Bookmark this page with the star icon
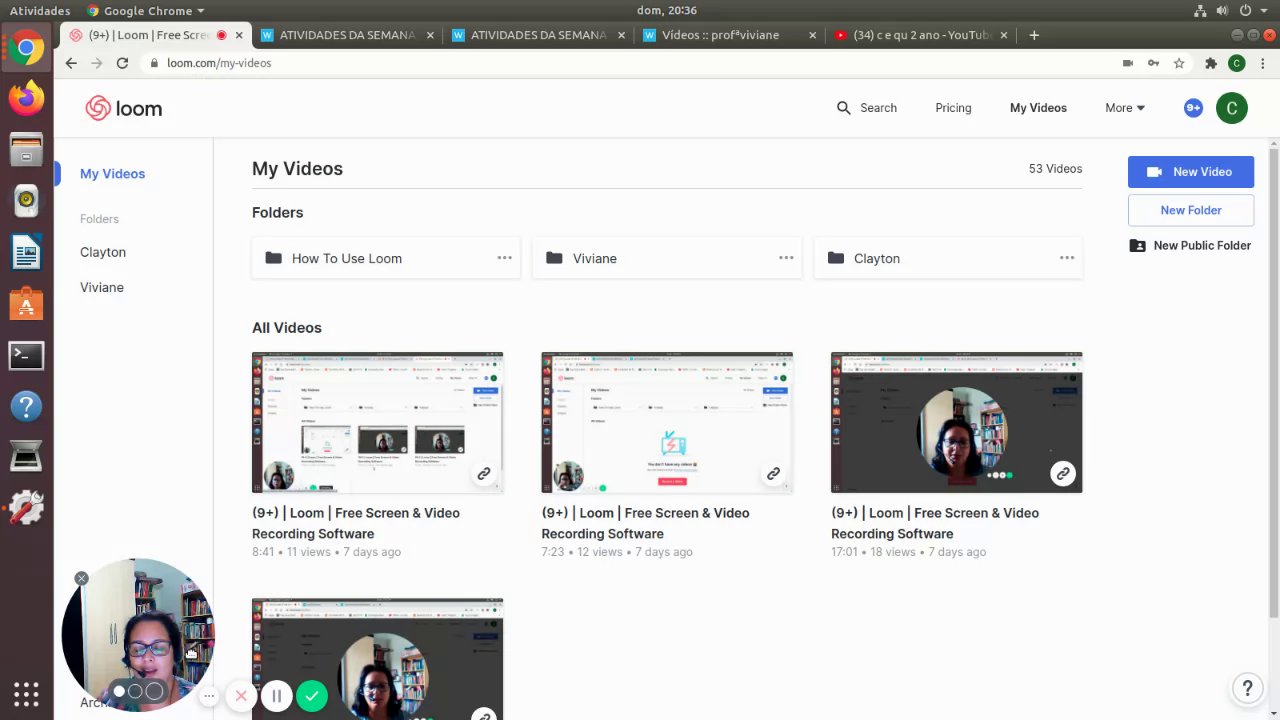This screenshot has height=720, width=1280. click(1180, 63)
